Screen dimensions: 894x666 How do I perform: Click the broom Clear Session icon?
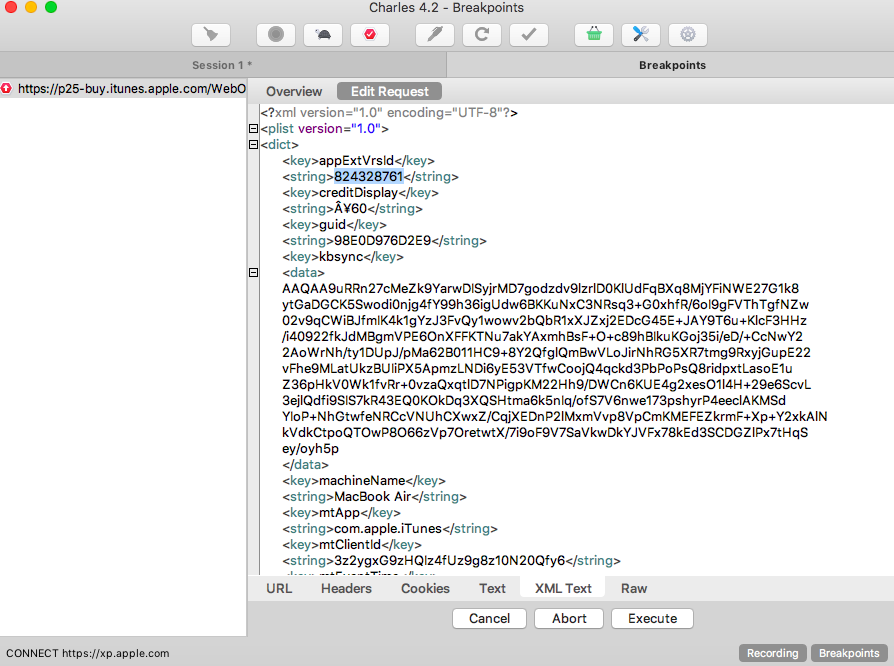click(x=211, y=35)
